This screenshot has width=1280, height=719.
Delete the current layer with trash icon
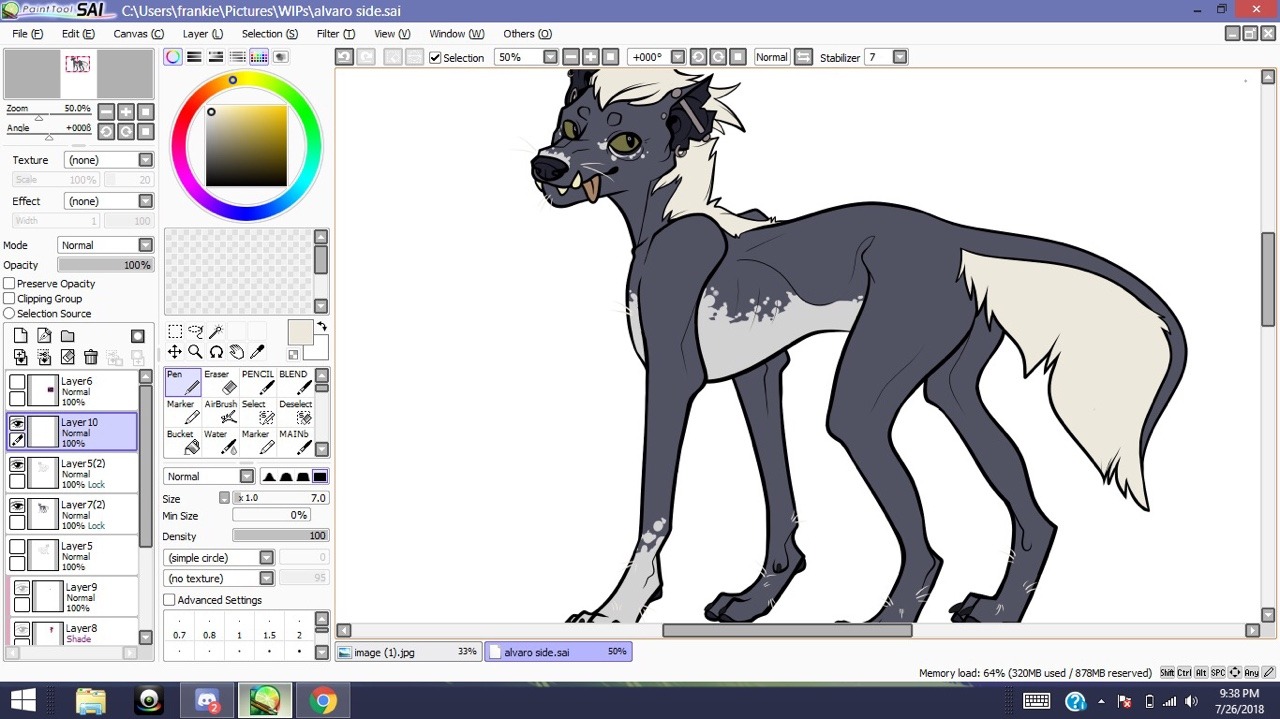(x=91, y=357)
